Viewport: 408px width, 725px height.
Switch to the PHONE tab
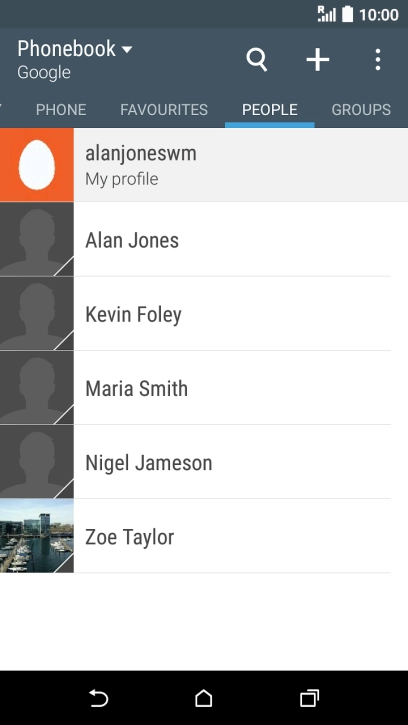61,110
